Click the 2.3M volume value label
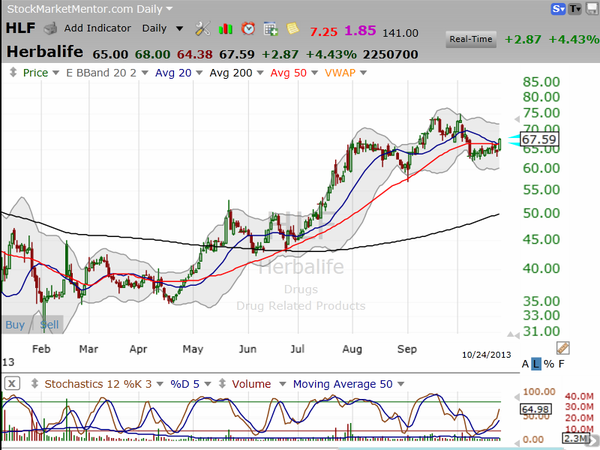The image size is (600, 450). pos(575,438)
